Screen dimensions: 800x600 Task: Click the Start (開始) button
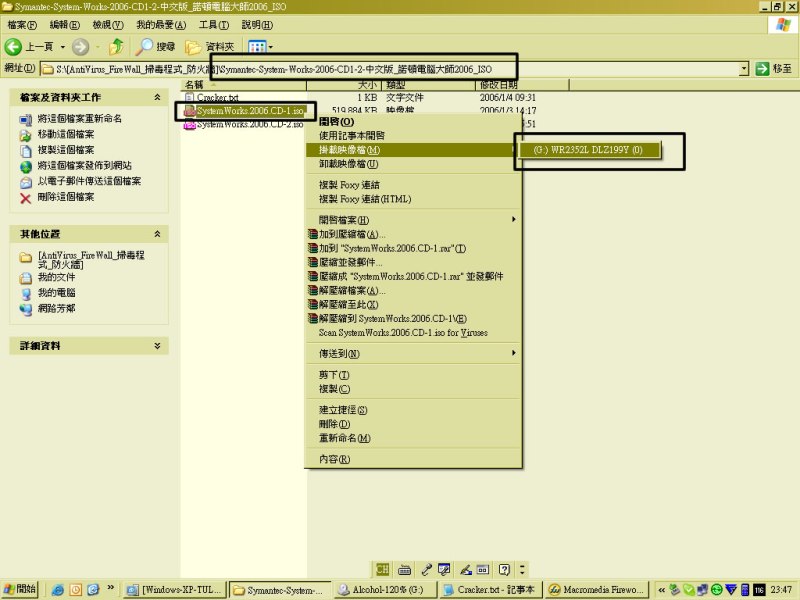tap(20, 589)
